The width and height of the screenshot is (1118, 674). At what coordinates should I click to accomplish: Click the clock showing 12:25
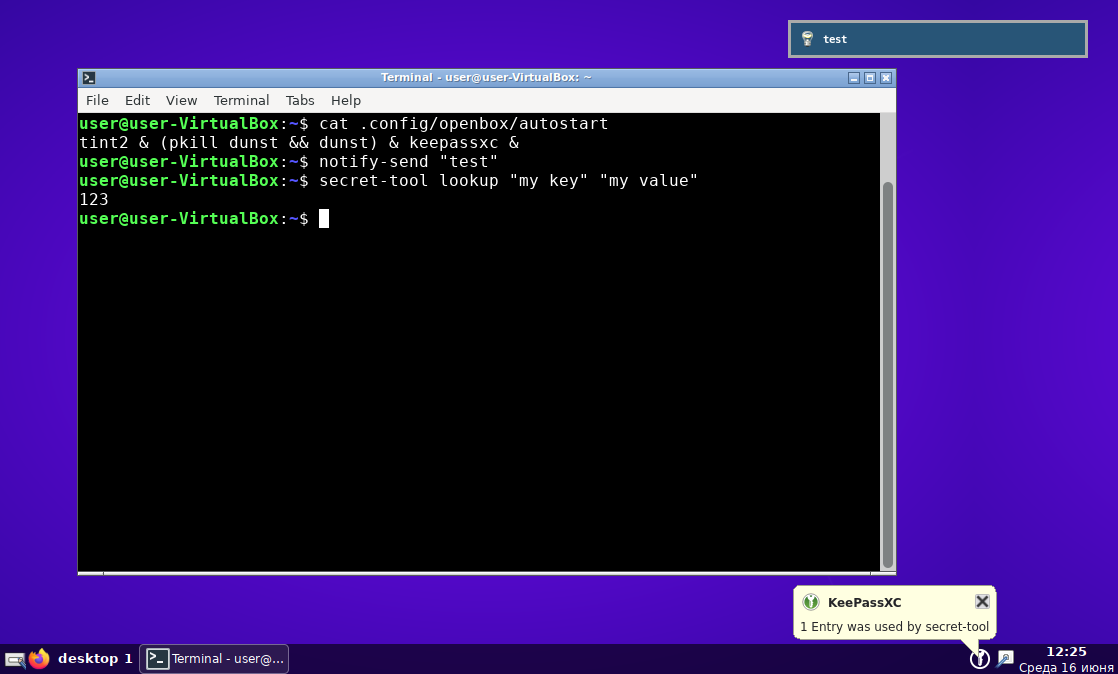1064,651
